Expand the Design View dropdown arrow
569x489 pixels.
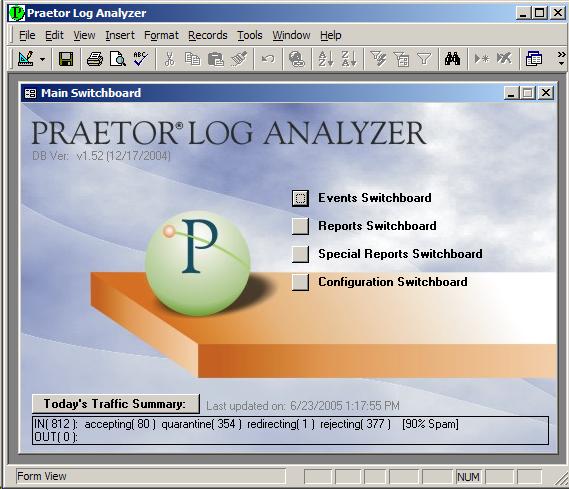tap(43, 59)
